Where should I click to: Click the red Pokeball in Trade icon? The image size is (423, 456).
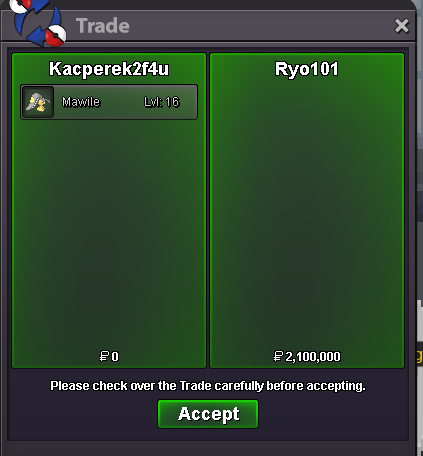tap(55, 35)
